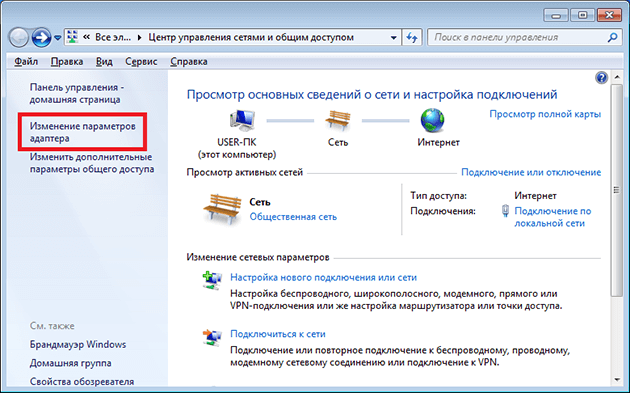Click the bench network icon in map

(x=338, y=121)
